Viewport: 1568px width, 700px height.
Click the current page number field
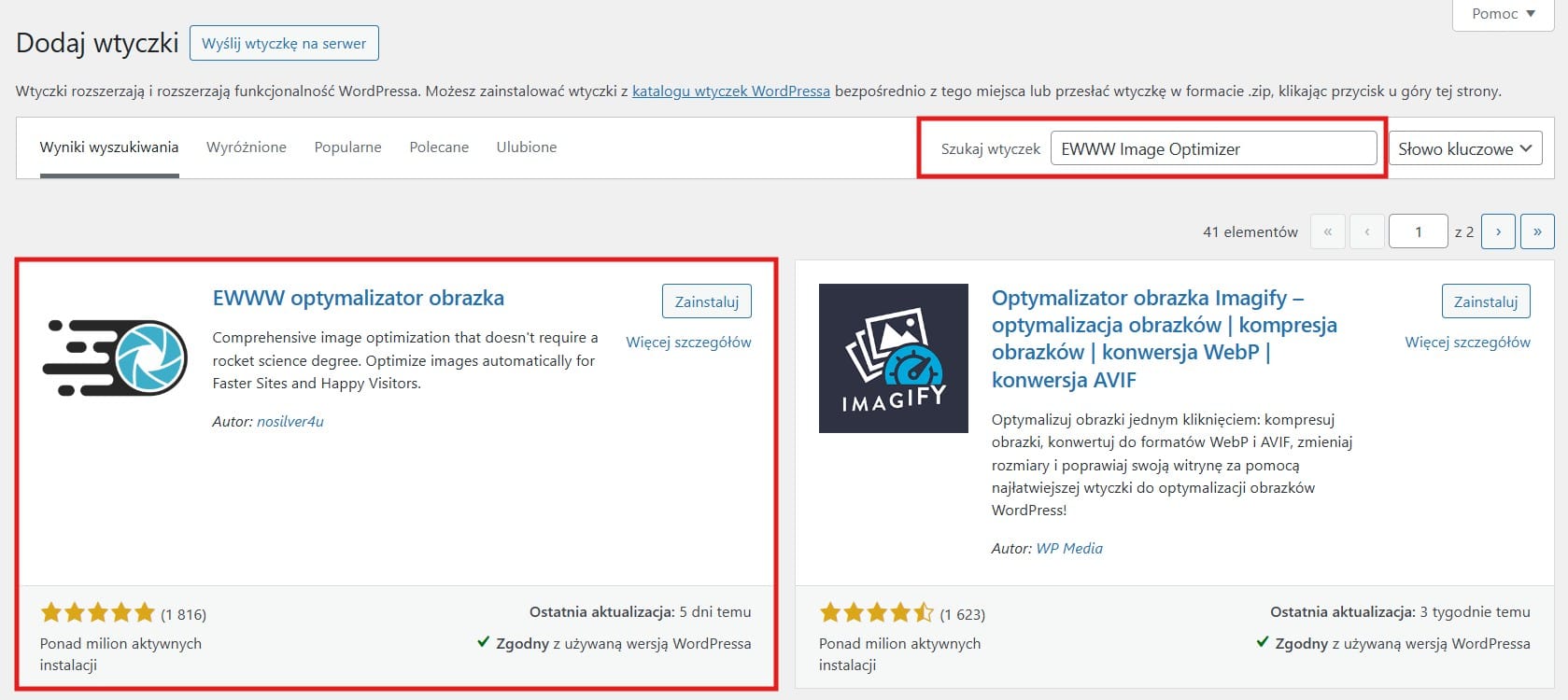point(1418,231)
